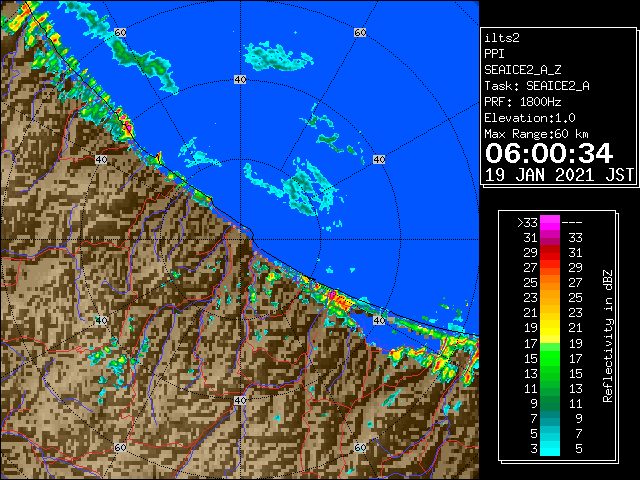Image resolution: width=640 pixels, height=480 pixels.
Task: Click the "60" ring label in the southeast
Action: tap(360, 447)
